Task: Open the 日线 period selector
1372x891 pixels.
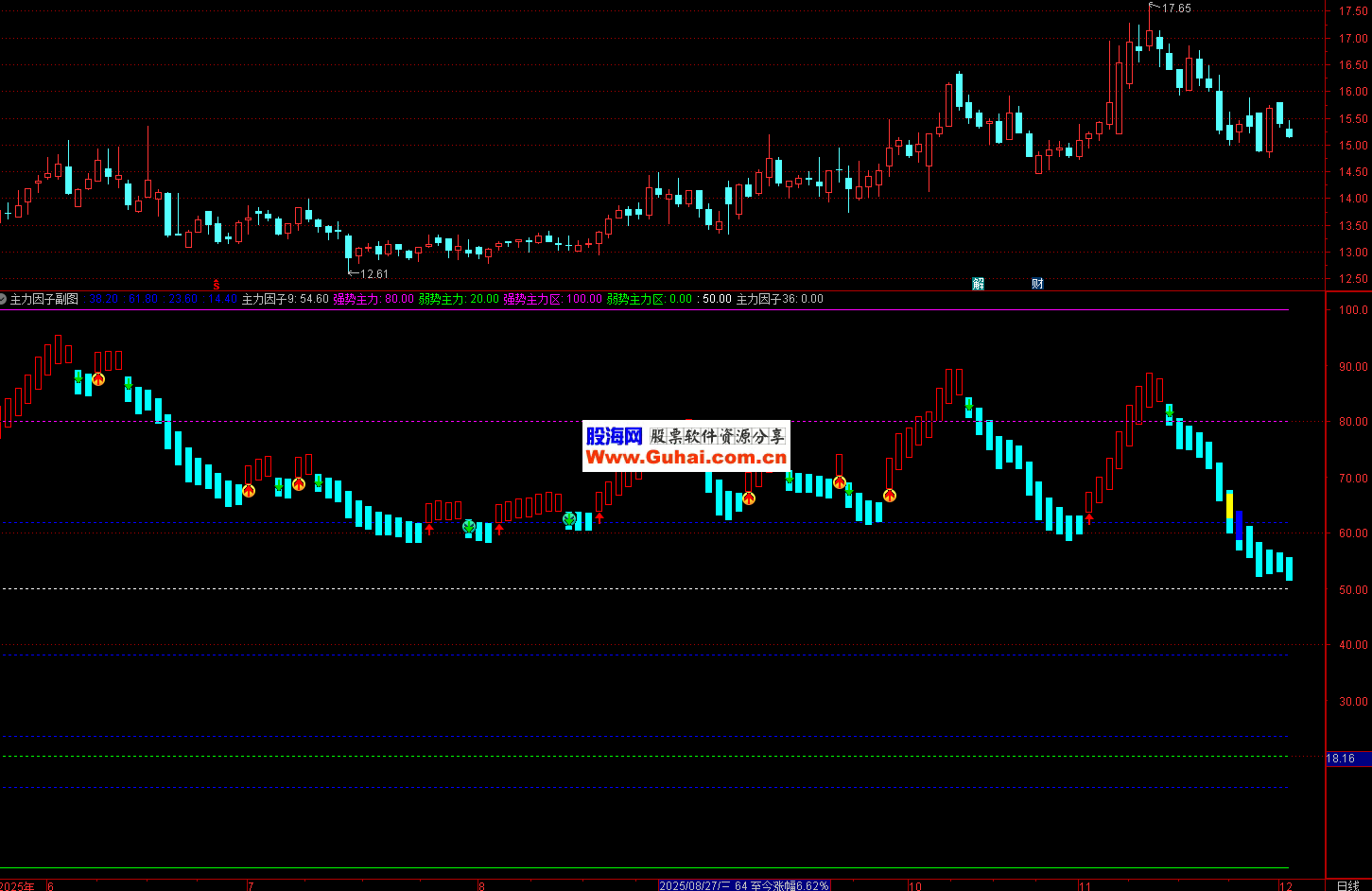Action: point(1347,885)
